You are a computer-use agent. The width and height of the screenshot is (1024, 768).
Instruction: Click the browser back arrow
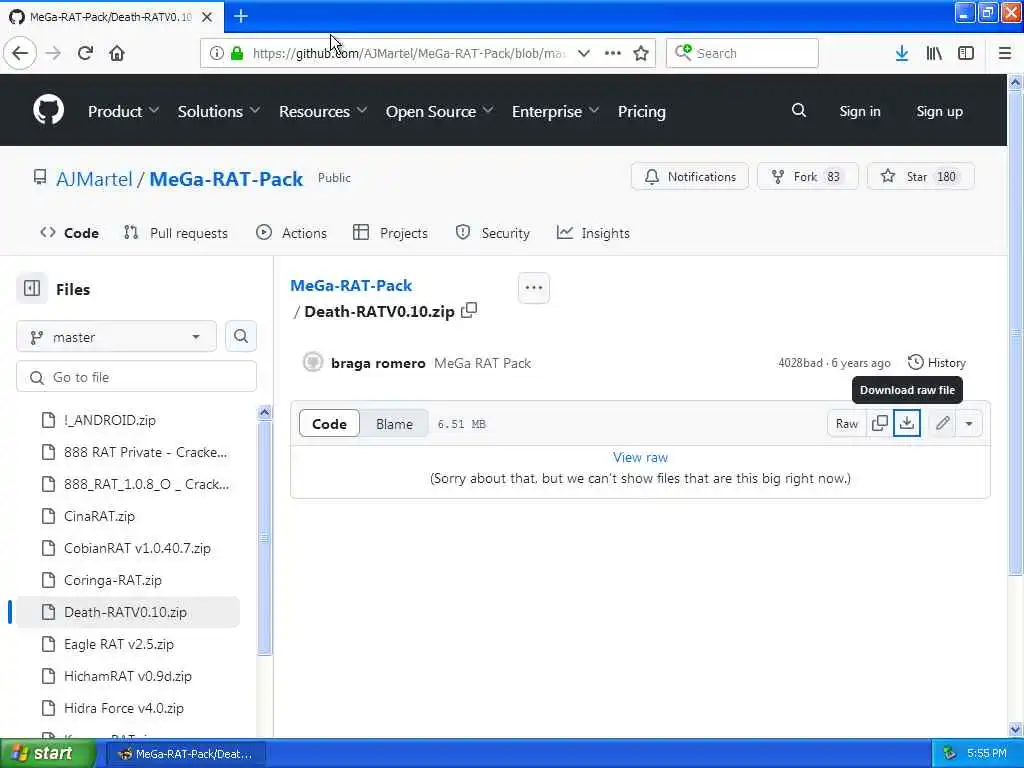coord(20,53)
